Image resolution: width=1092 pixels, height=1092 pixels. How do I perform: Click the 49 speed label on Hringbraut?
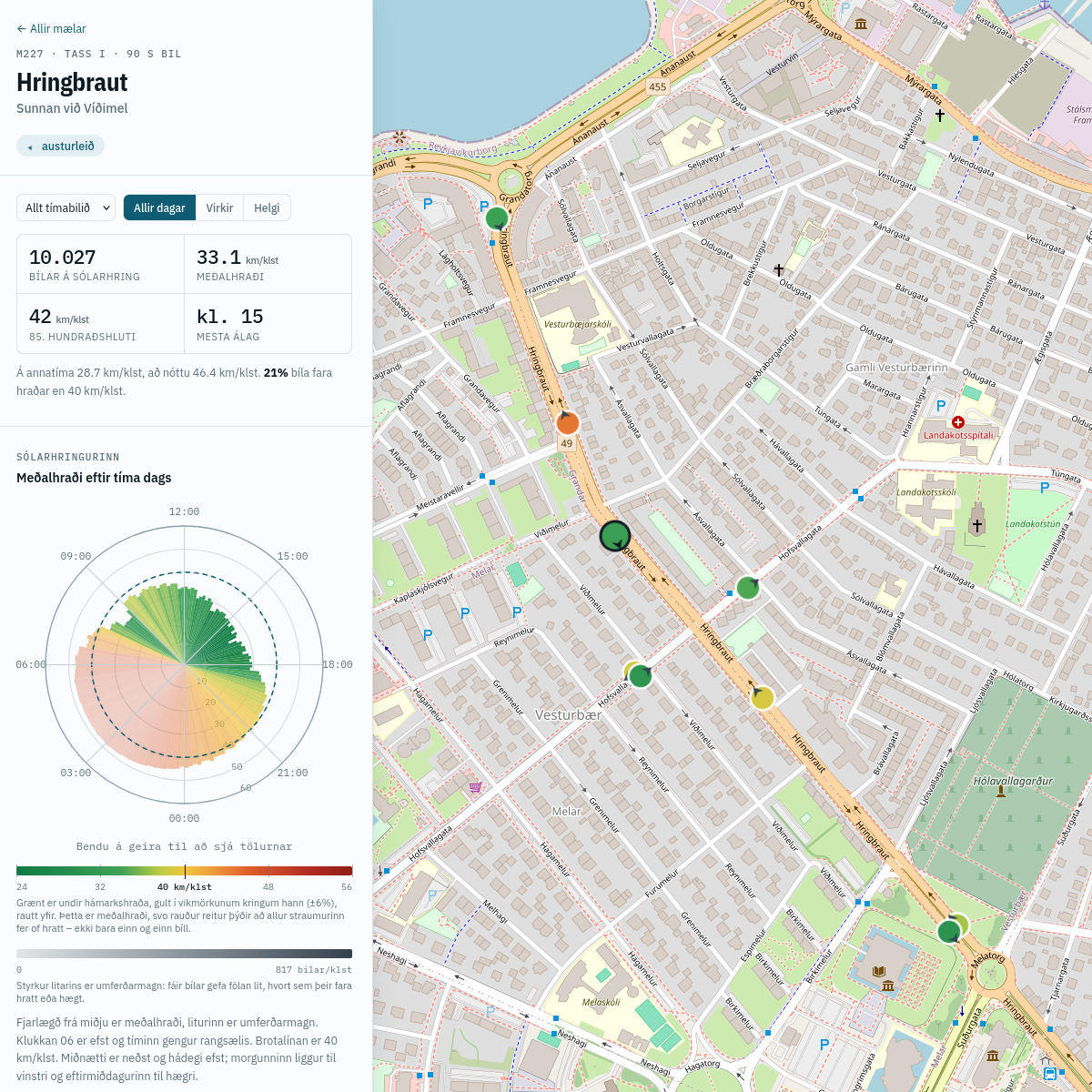click(x=567, y=444)
